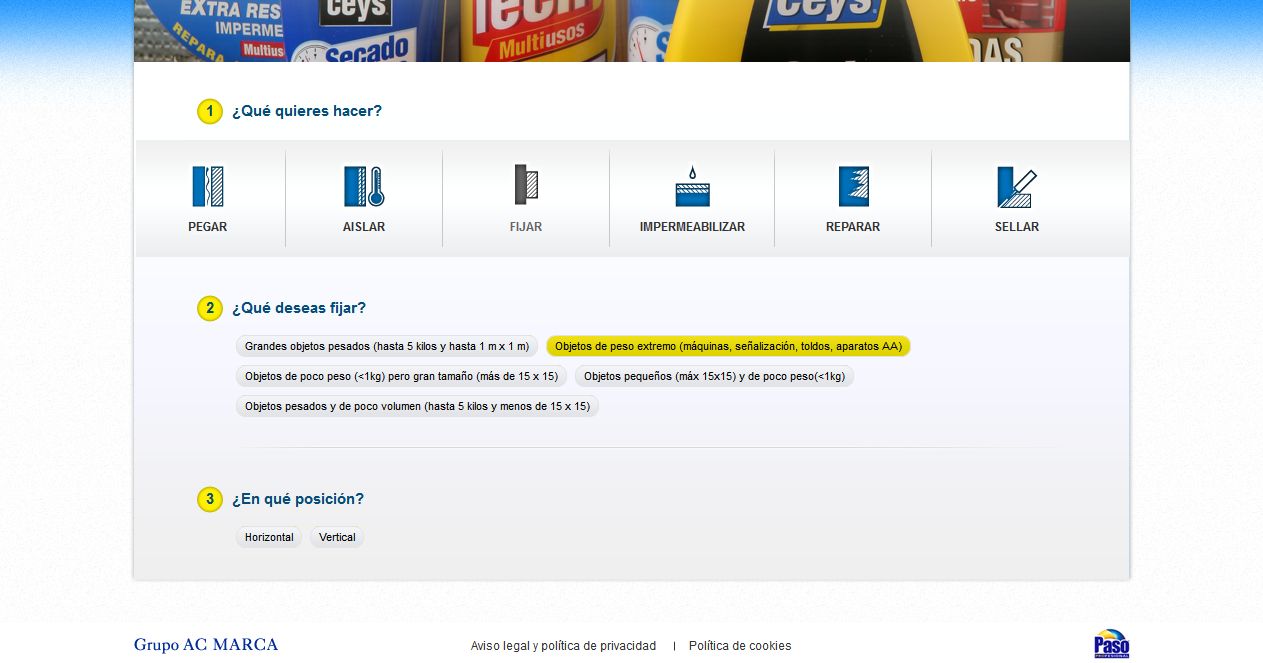1263x663 pixels.
Task: Toggle 'Objetos de peso extremo' option
Action: coord(728,347)
